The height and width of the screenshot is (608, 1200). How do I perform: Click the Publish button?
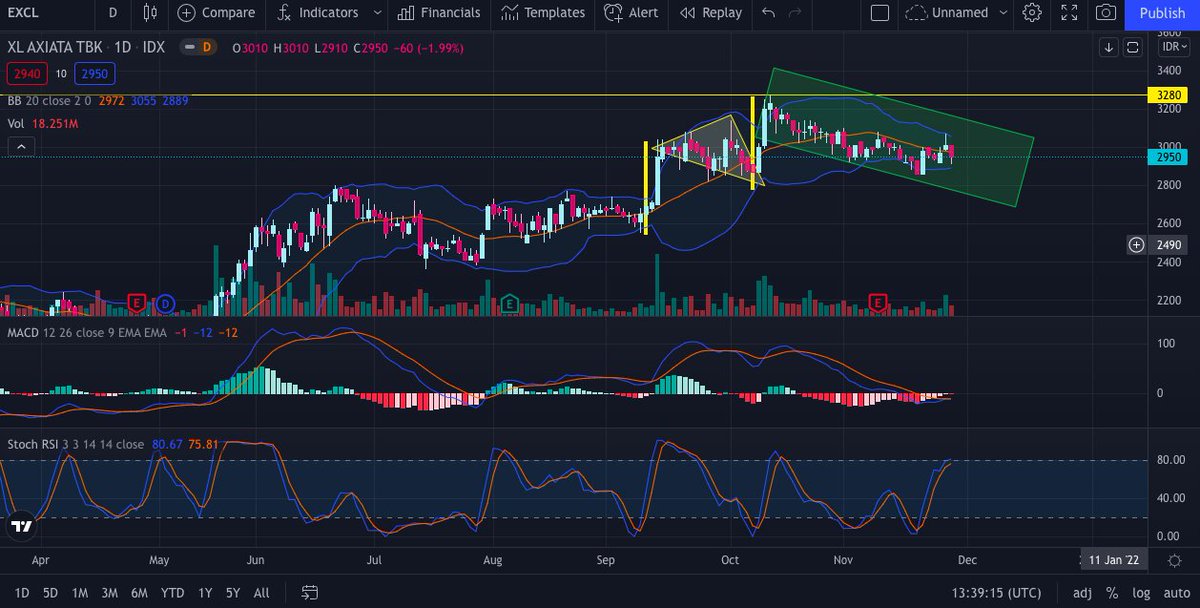pos(1162,13)
